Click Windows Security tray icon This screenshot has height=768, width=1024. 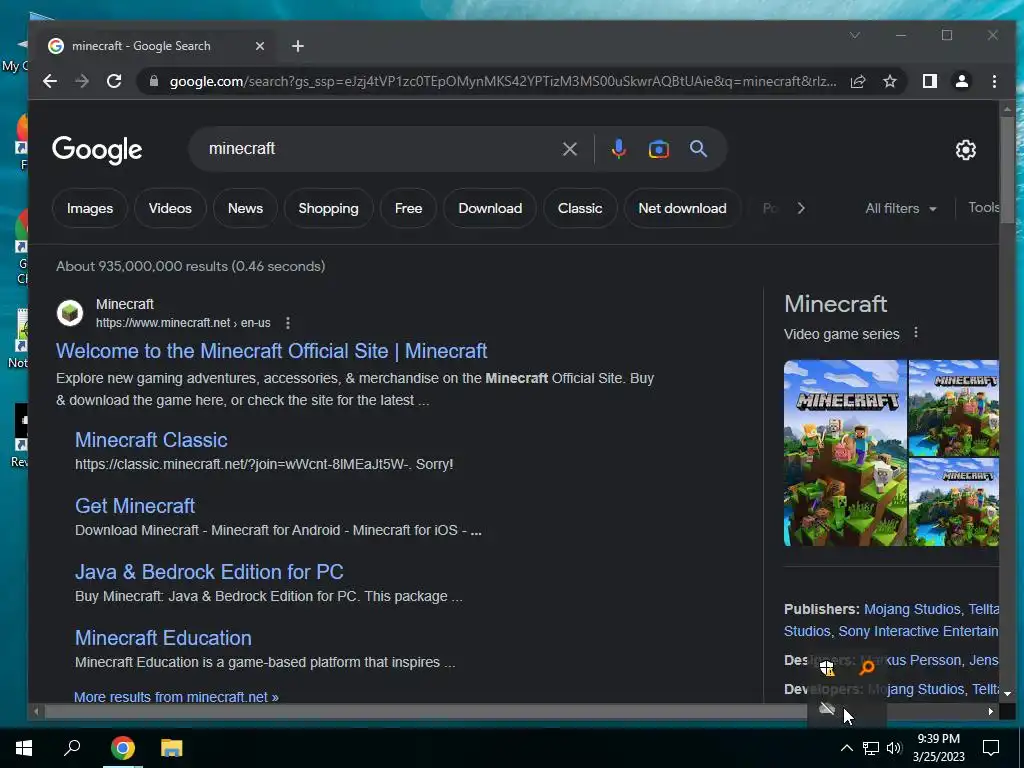[x=827, y=667]
